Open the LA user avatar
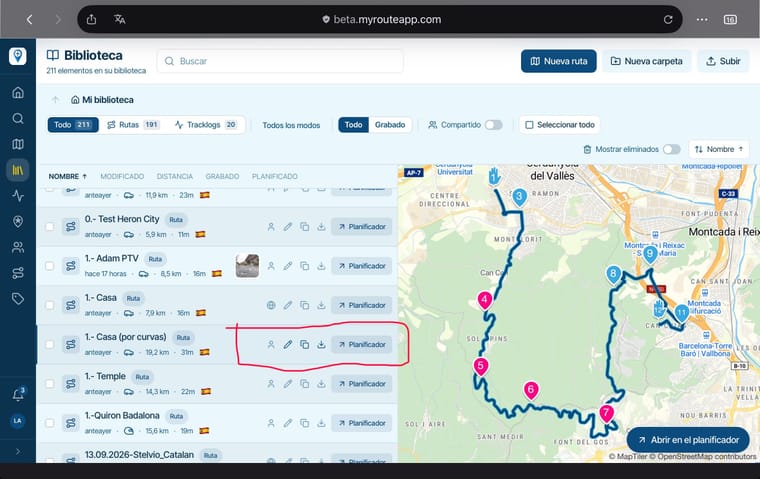The image size is (760, 479). 17,420
